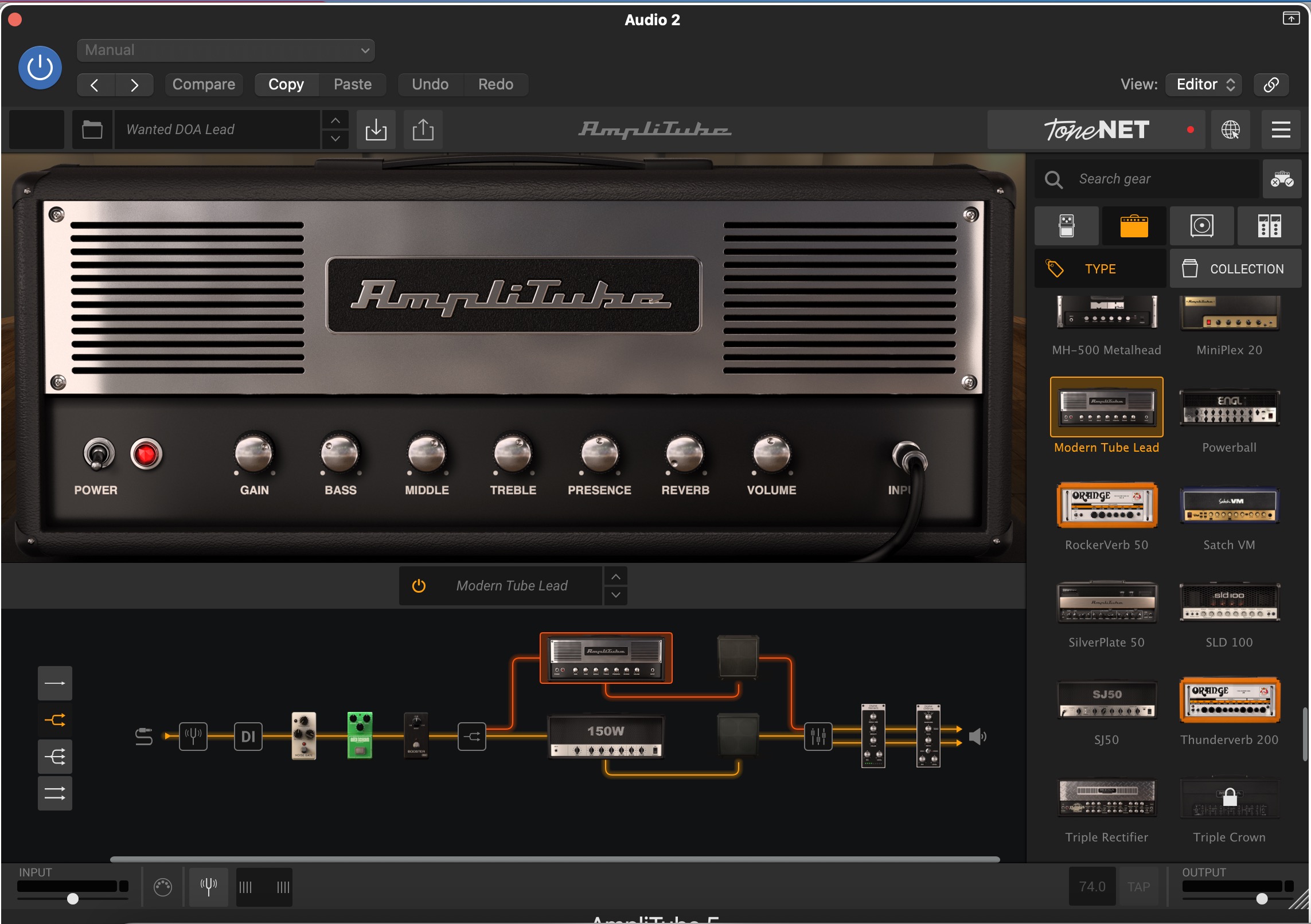
Task: Click the mixer block in signal chain
Action: 818,736
